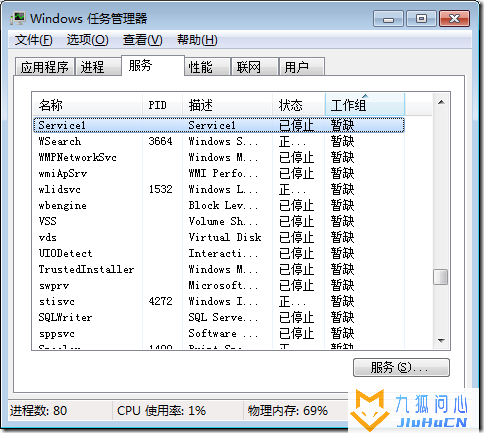This screenshot has width=484, height=433.
Task: Select the sppsvc service row
Action: coord(219,333)
